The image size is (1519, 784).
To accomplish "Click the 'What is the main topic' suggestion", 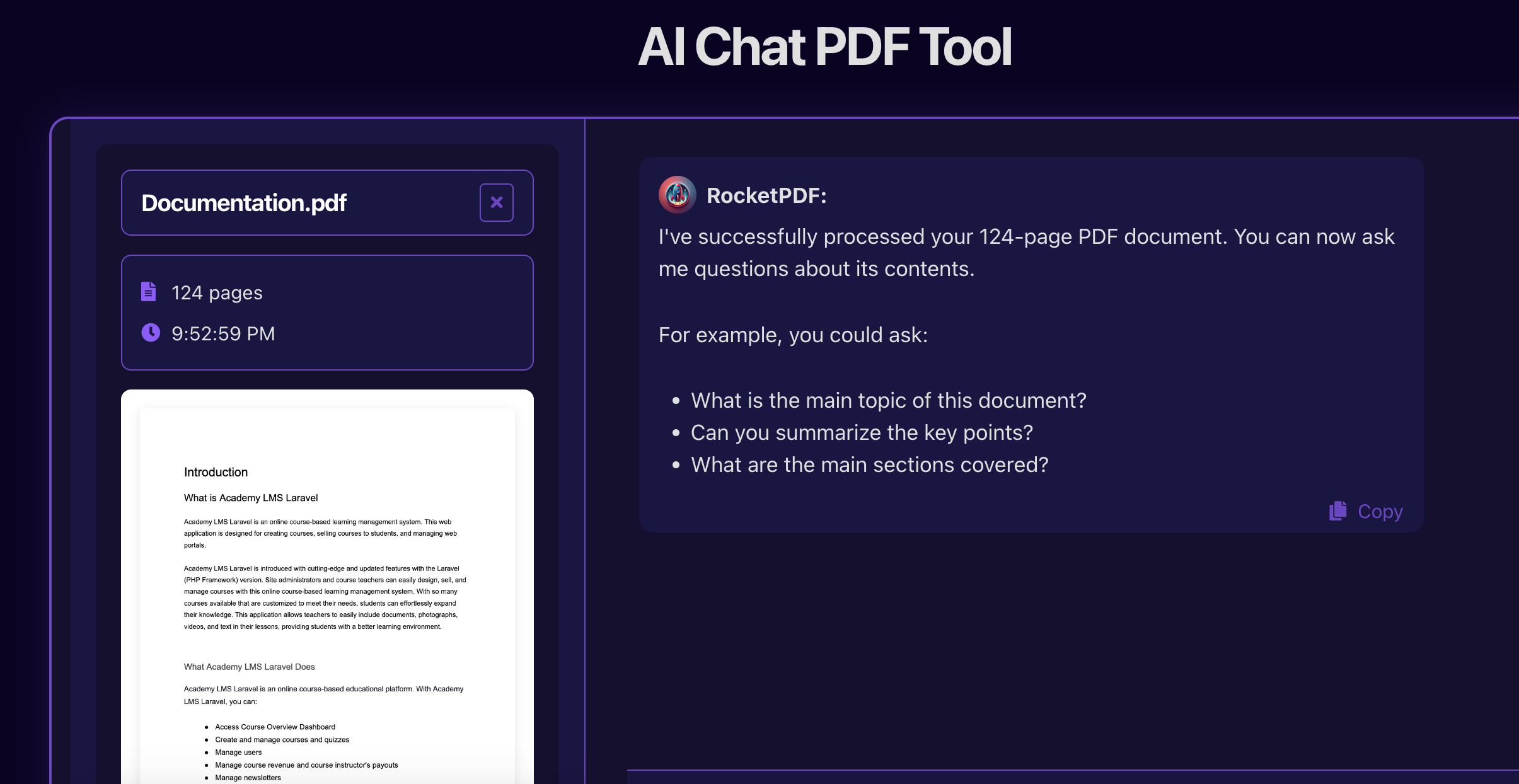I will click(x=888, y=400).
